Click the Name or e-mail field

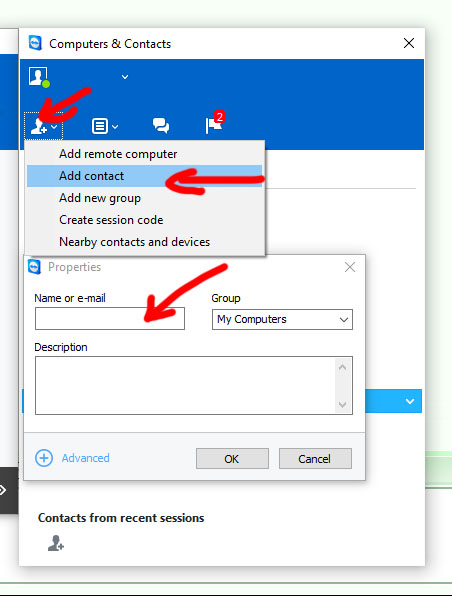[x=110, y=319]
